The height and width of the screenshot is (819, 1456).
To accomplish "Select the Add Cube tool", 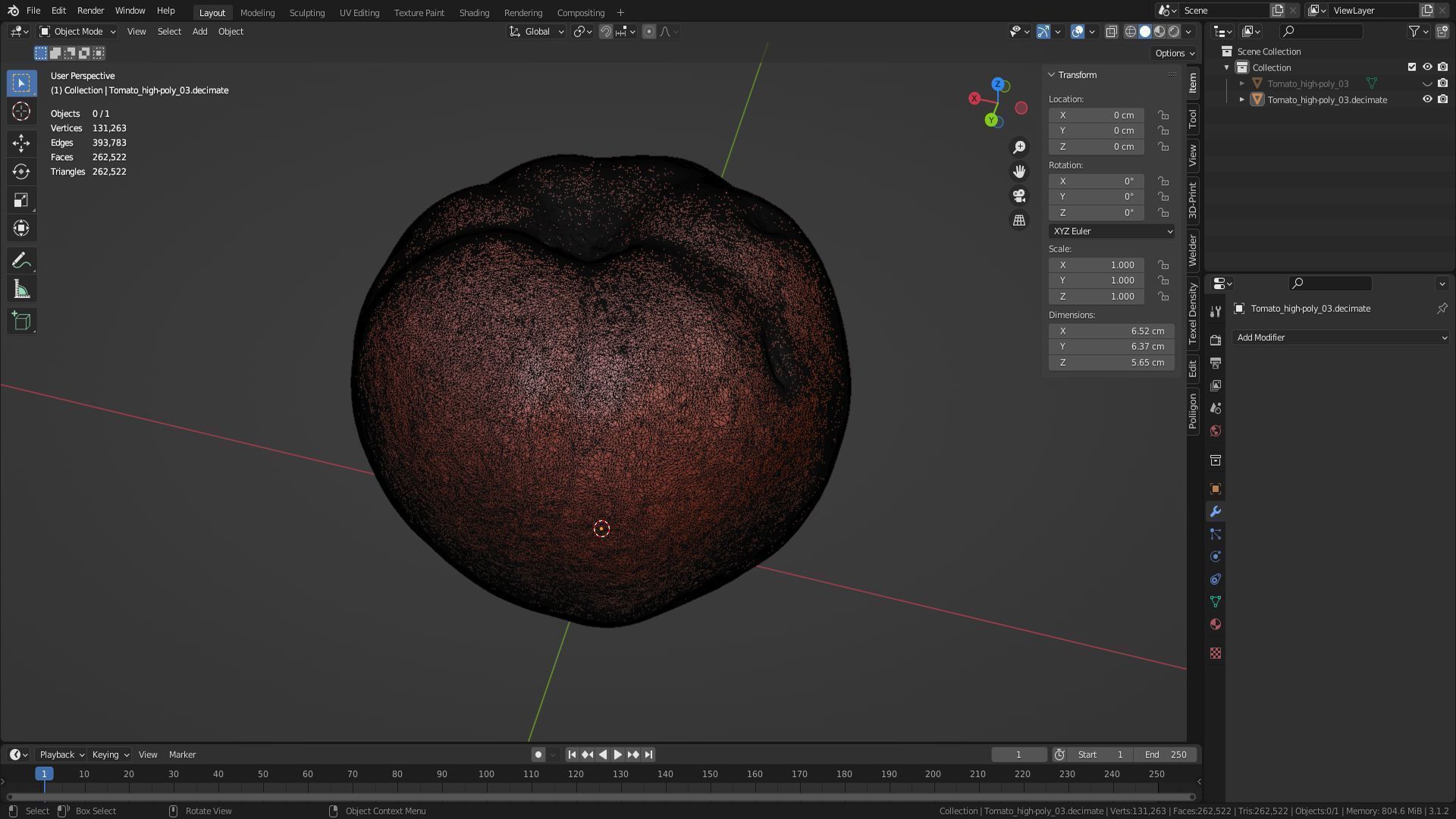I will pos(21,321).
